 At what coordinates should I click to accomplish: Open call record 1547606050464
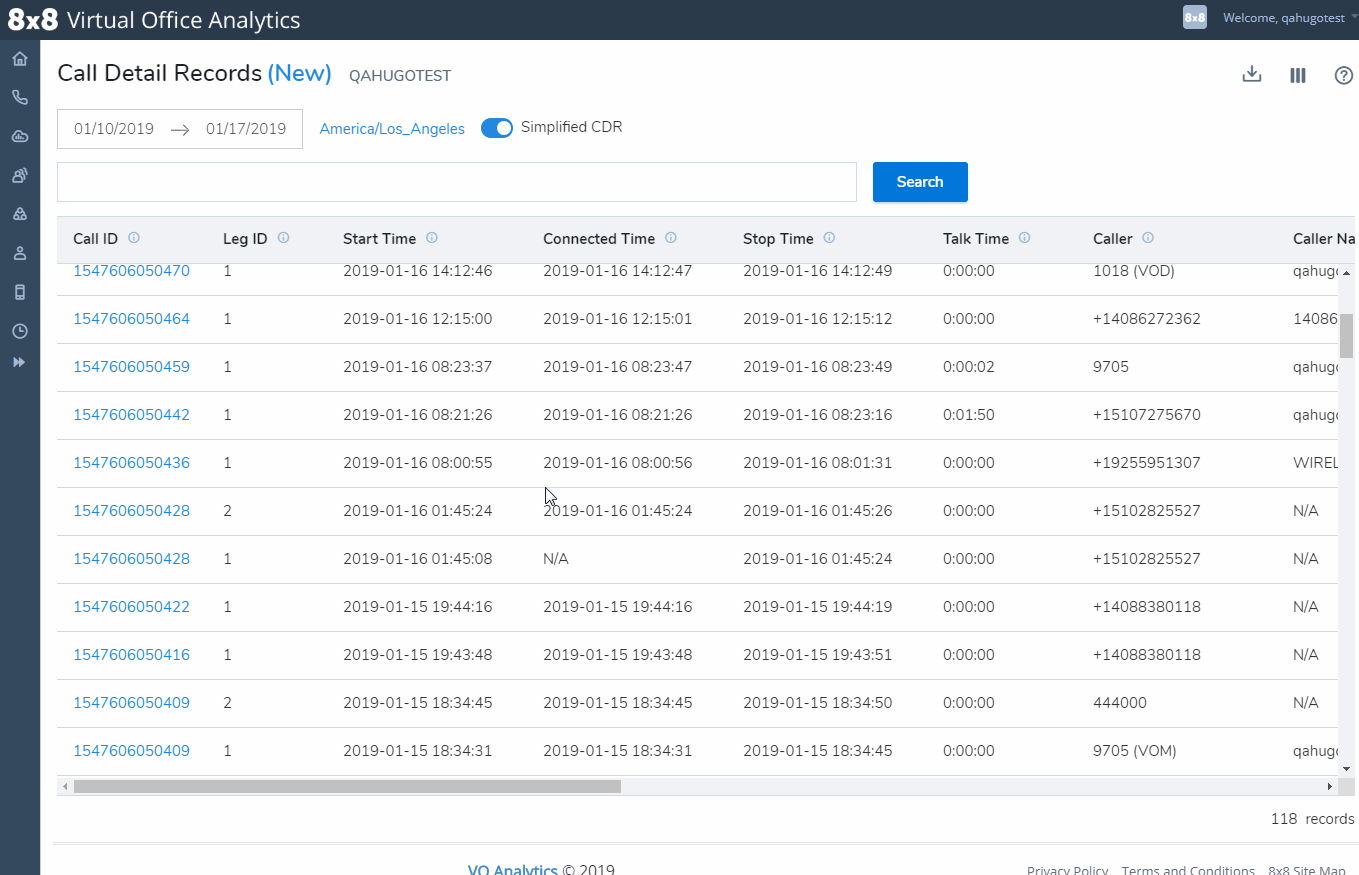[131, 319]
